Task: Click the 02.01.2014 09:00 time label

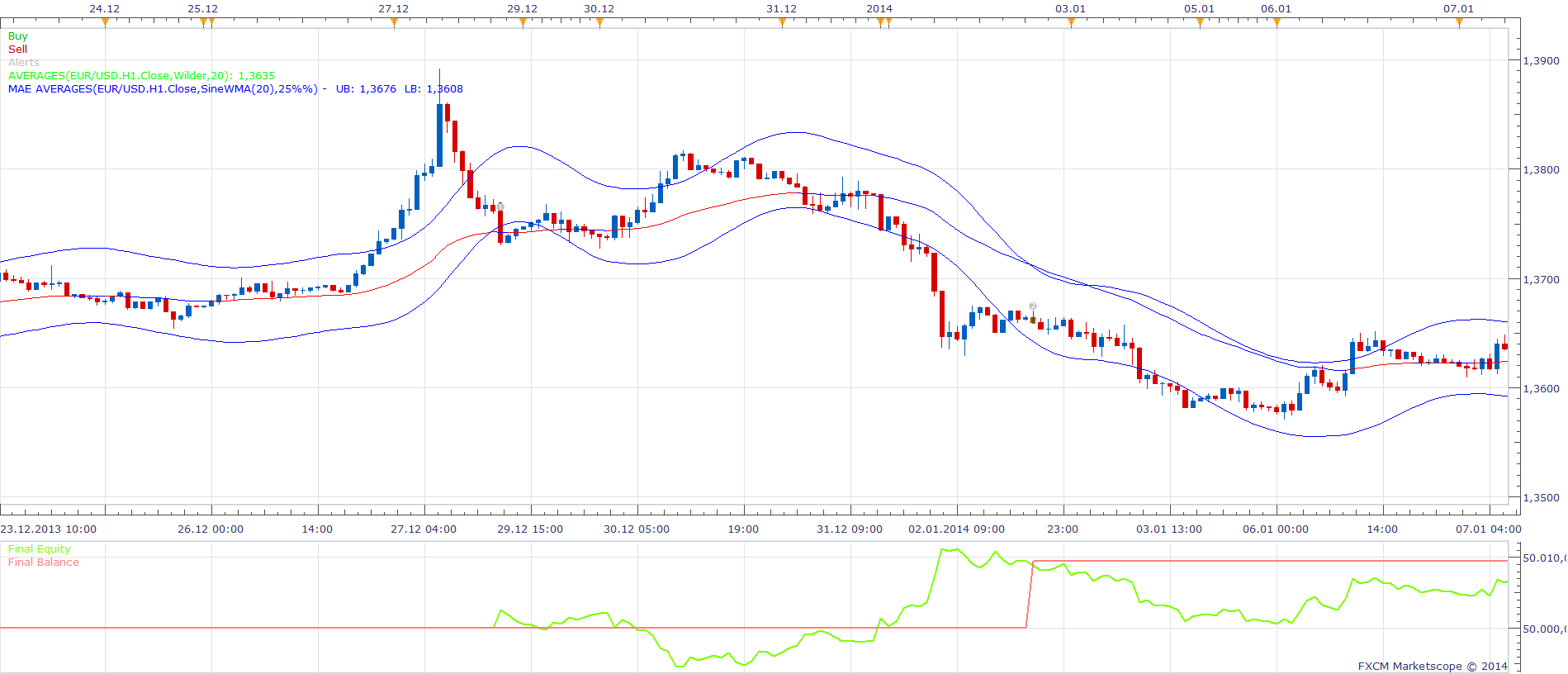Action: coord(957,529)
